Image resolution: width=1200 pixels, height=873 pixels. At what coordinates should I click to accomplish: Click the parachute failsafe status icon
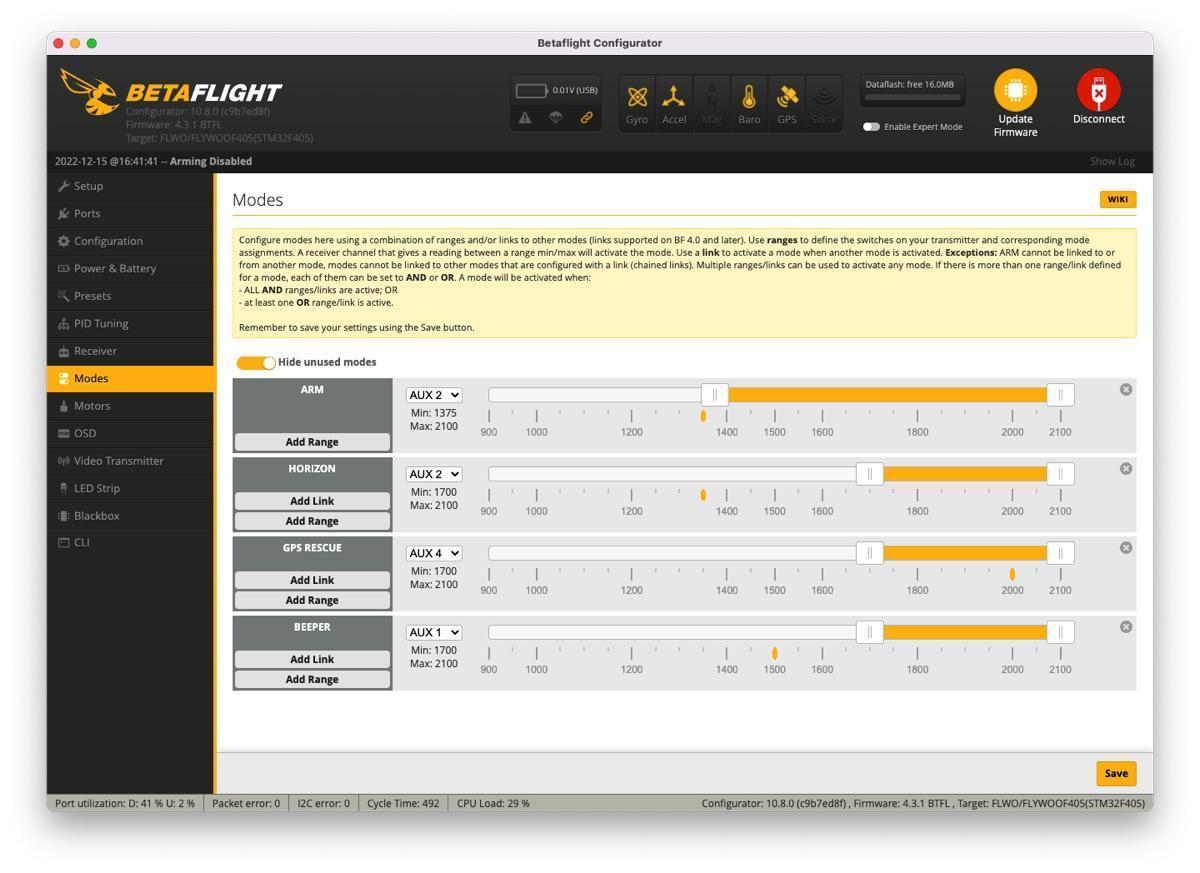pyautogui.click(x=556, y=117)
